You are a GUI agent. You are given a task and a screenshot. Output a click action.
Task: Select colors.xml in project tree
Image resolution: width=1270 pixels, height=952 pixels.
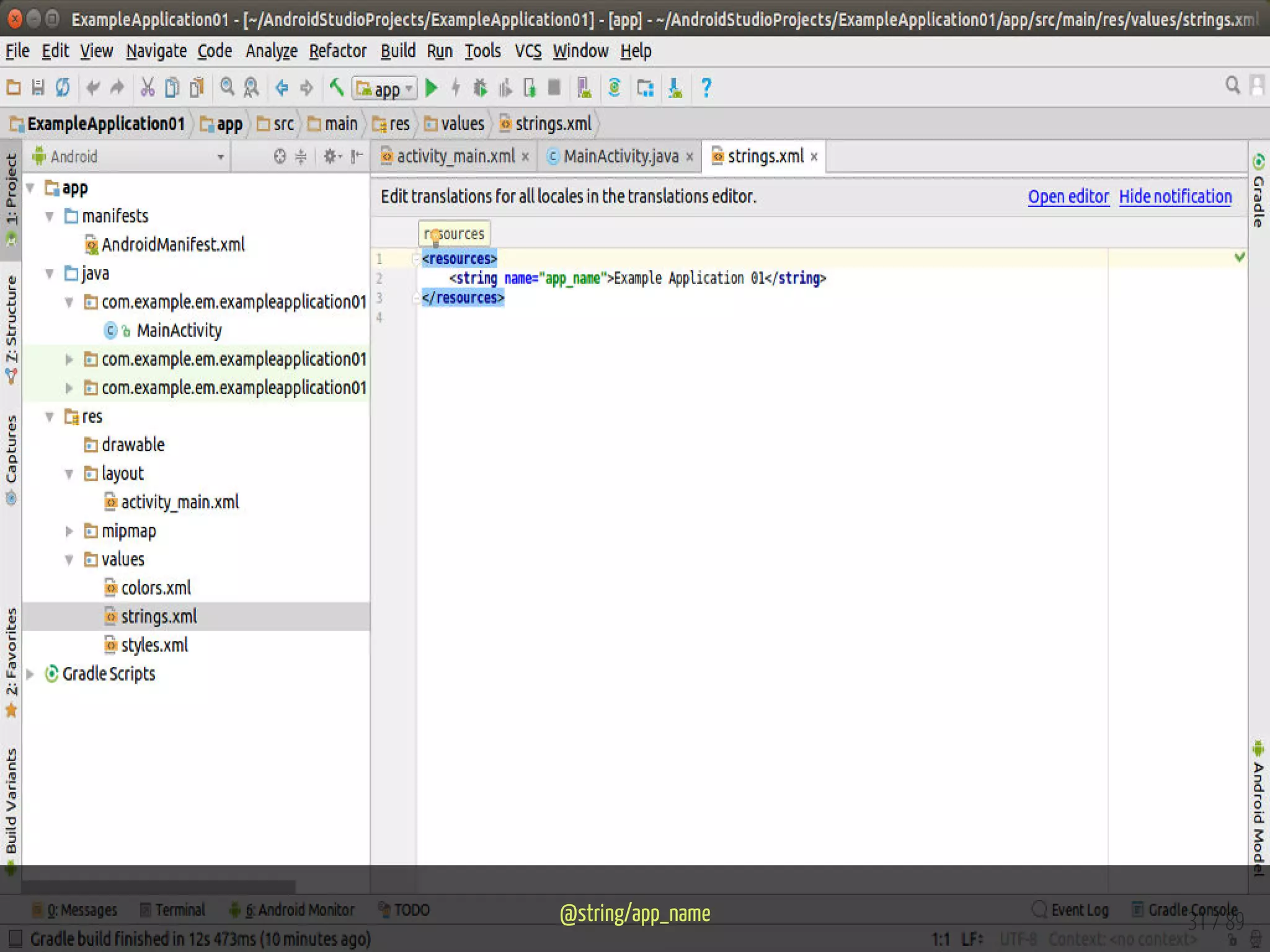(148, 588)
